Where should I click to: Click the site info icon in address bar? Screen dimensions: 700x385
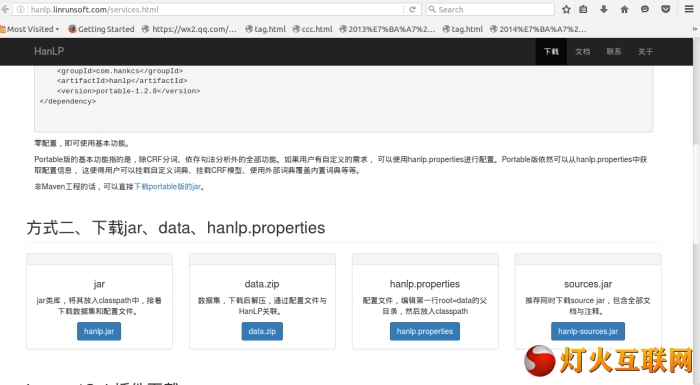tap(21, 9)
